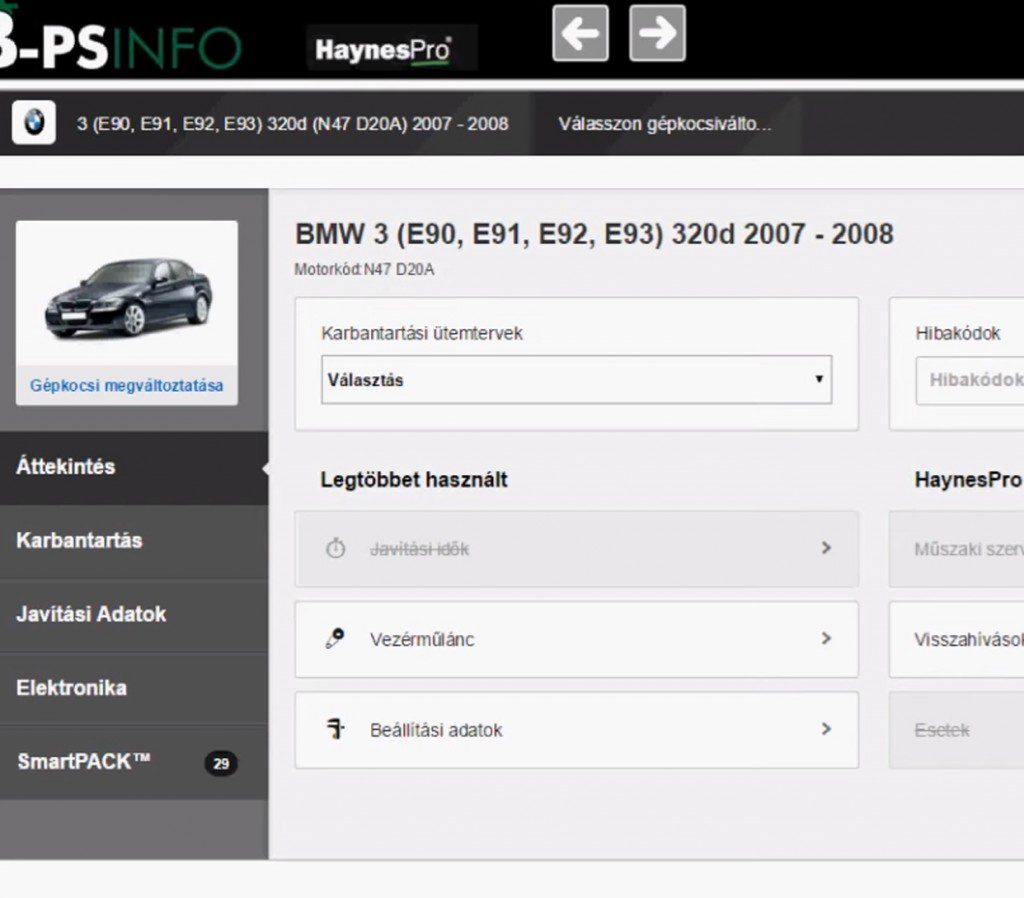Click the BMW 3 320d 2007 - 2008 title
Screen dimensions: 1024x898
594,234
